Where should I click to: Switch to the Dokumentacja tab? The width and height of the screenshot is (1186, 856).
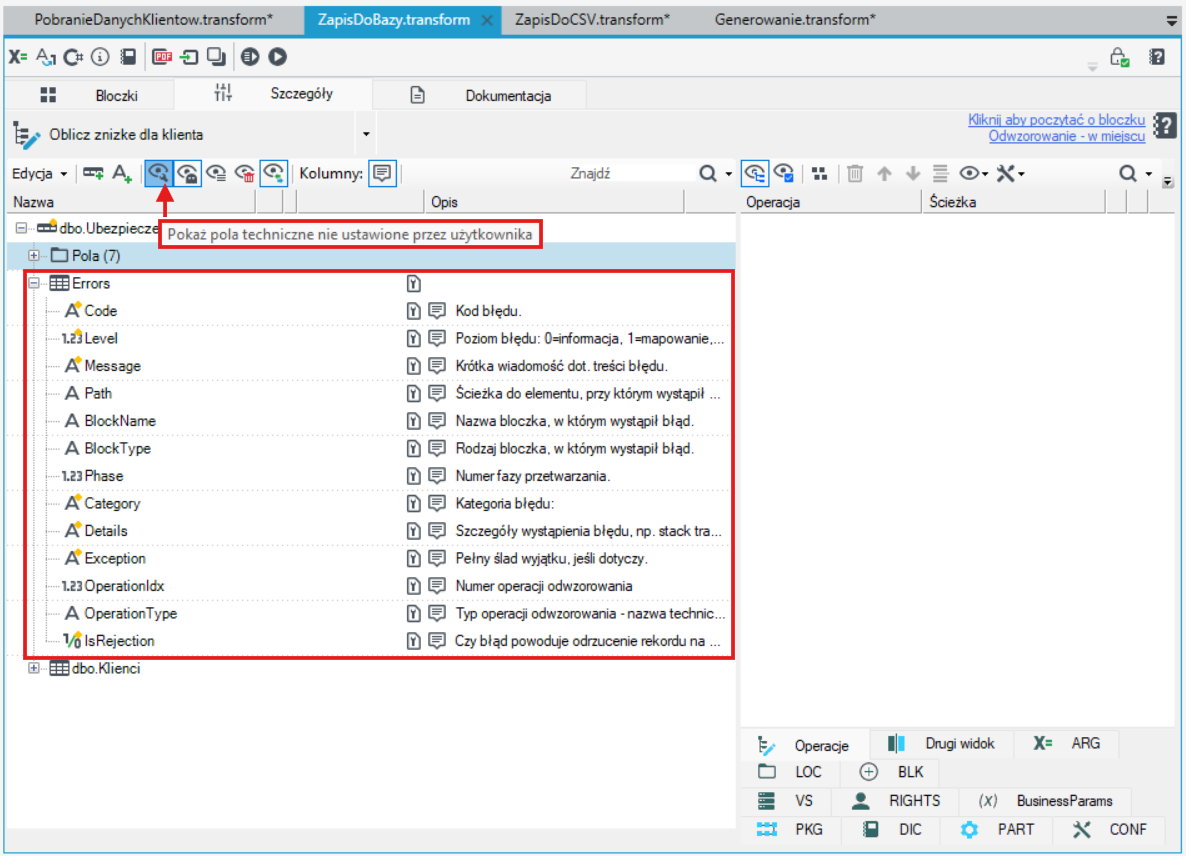[480, 95]
